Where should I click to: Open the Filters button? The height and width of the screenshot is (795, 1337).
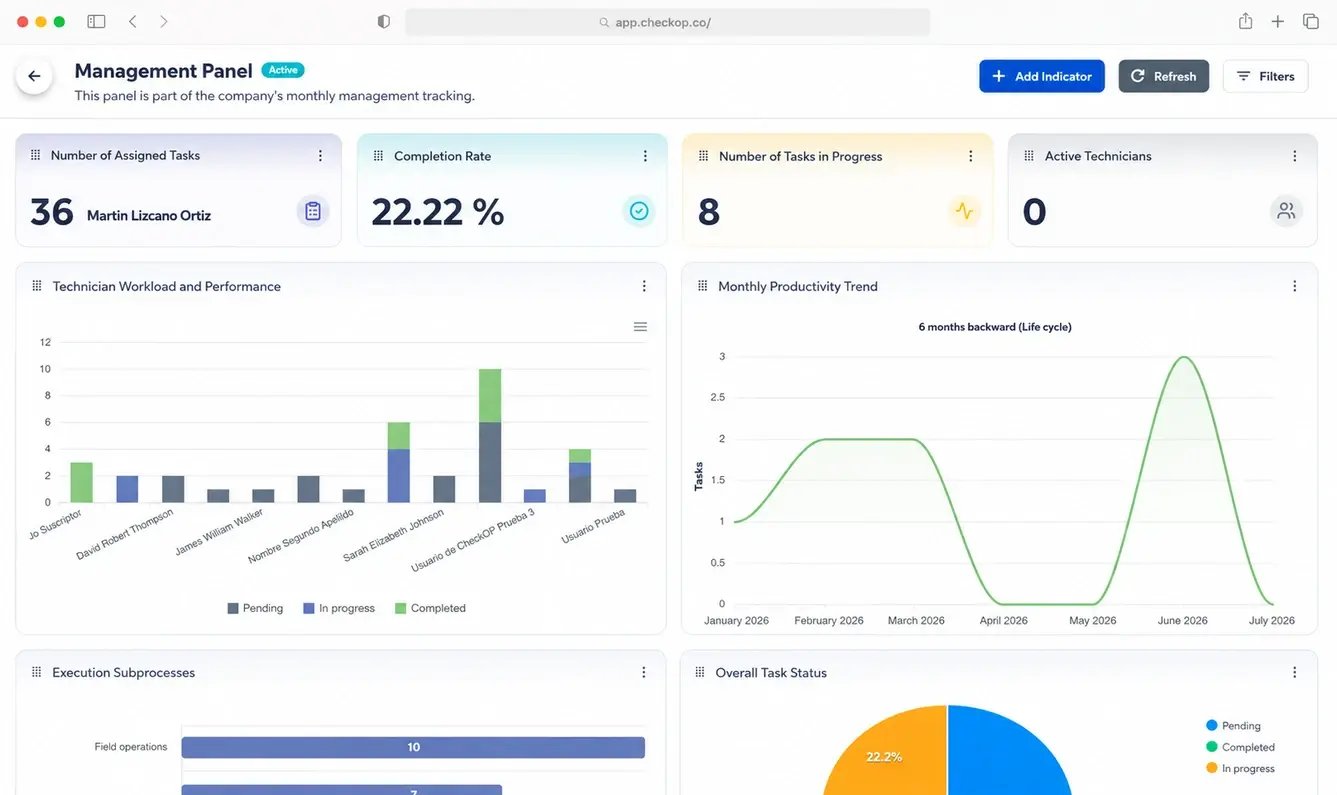click(x=1265, y=76)
